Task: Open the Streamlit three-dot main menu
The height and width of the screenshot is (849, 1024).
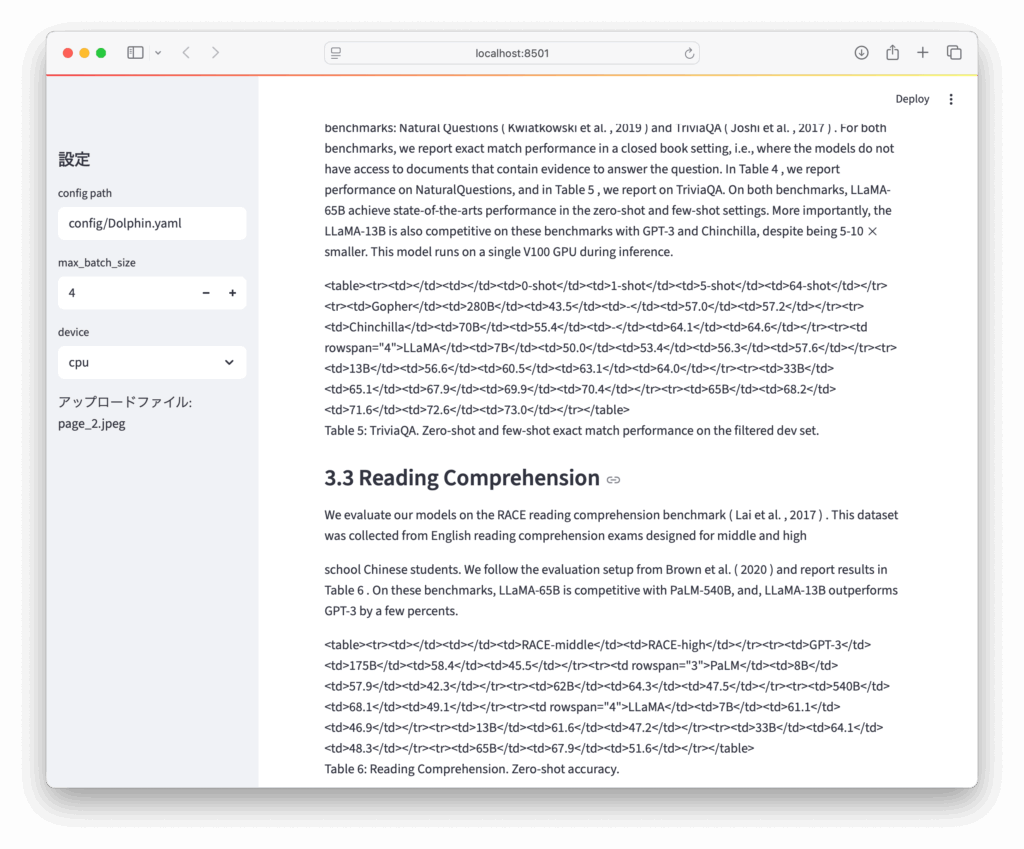Action: (x=951, y=99)
